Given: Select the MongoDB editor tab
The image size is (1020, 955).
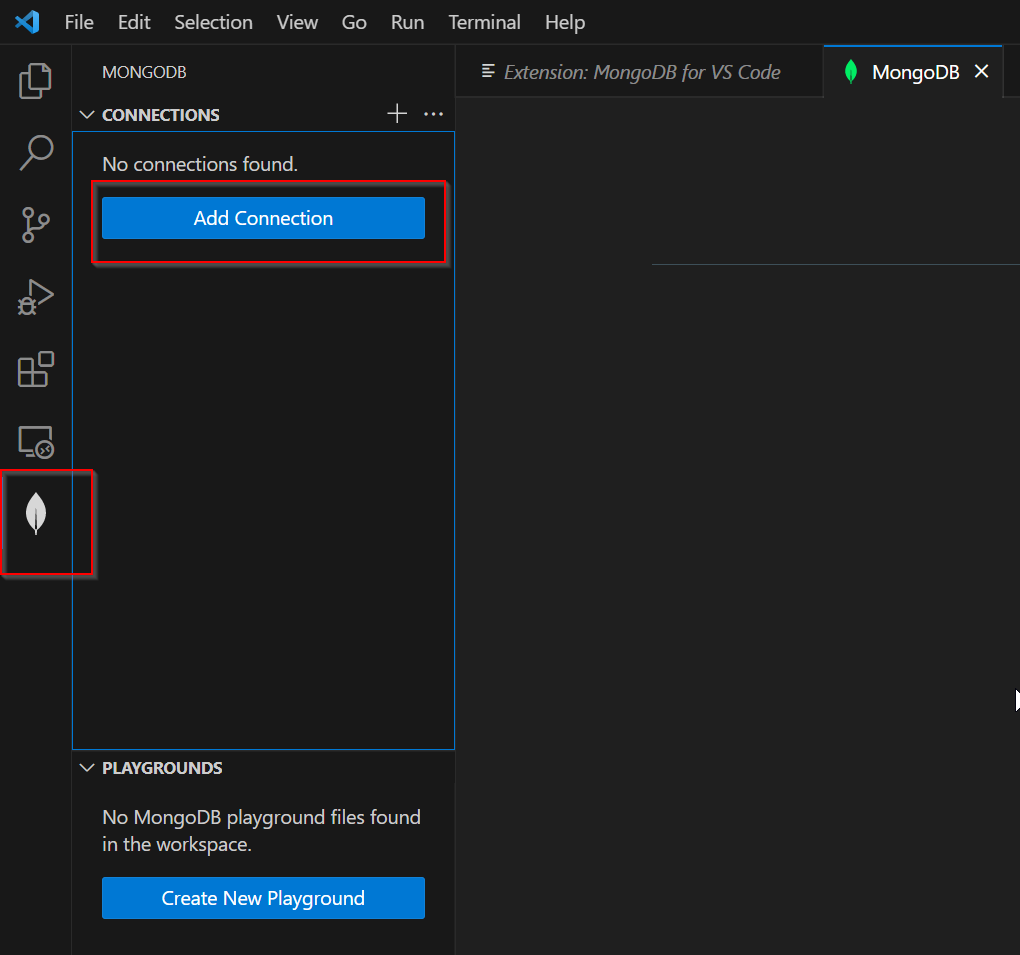Looking at the screenshot, I should tap(912, 72).
